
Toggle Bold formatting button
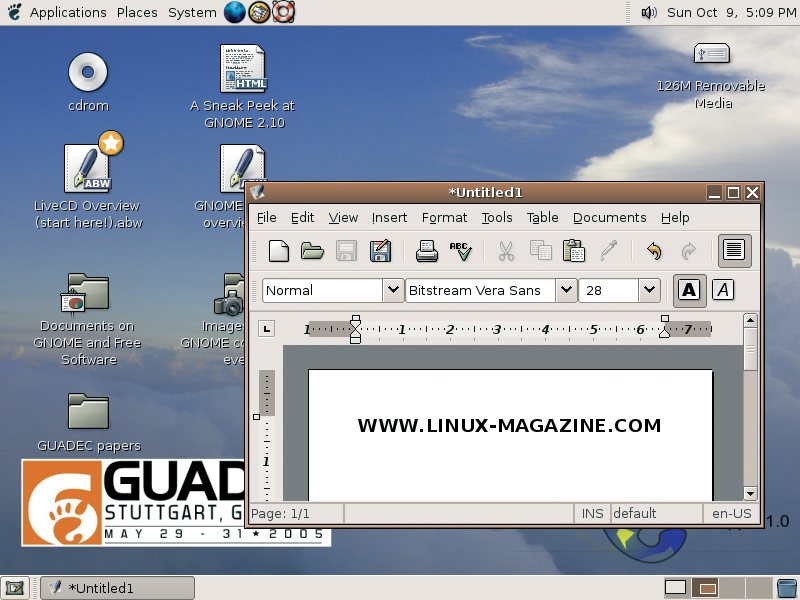click(689, 290)
